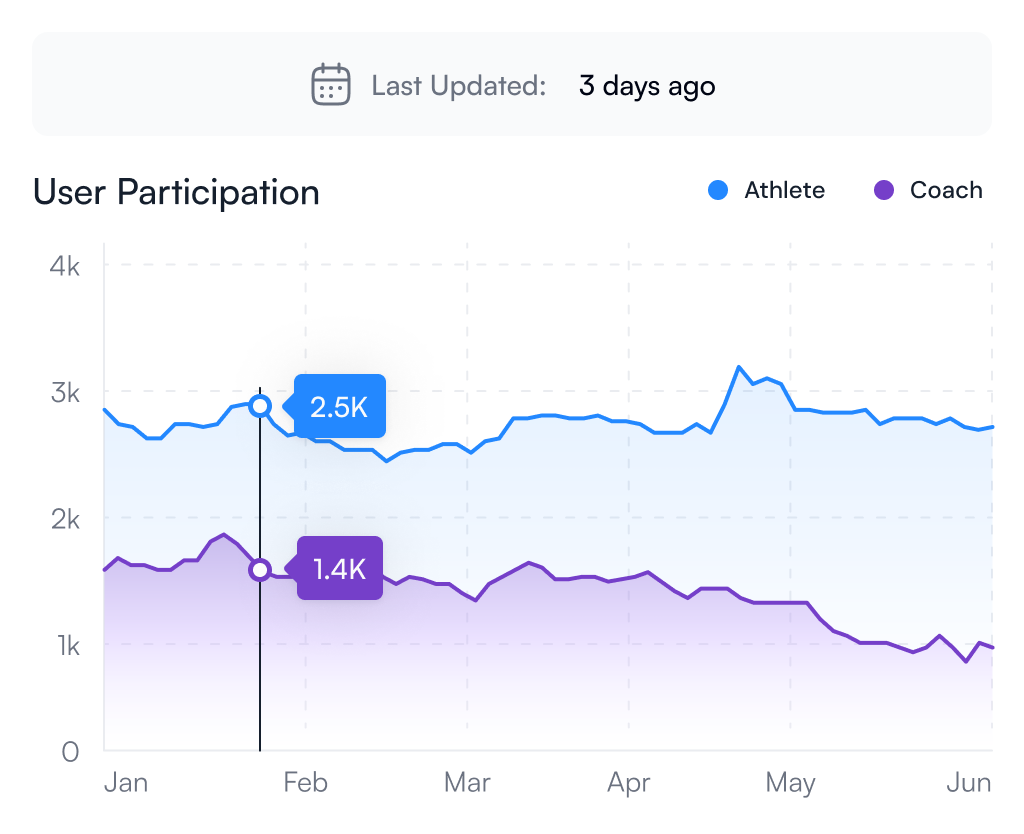Select the blue Athlete data point marker

pos(260,406)
